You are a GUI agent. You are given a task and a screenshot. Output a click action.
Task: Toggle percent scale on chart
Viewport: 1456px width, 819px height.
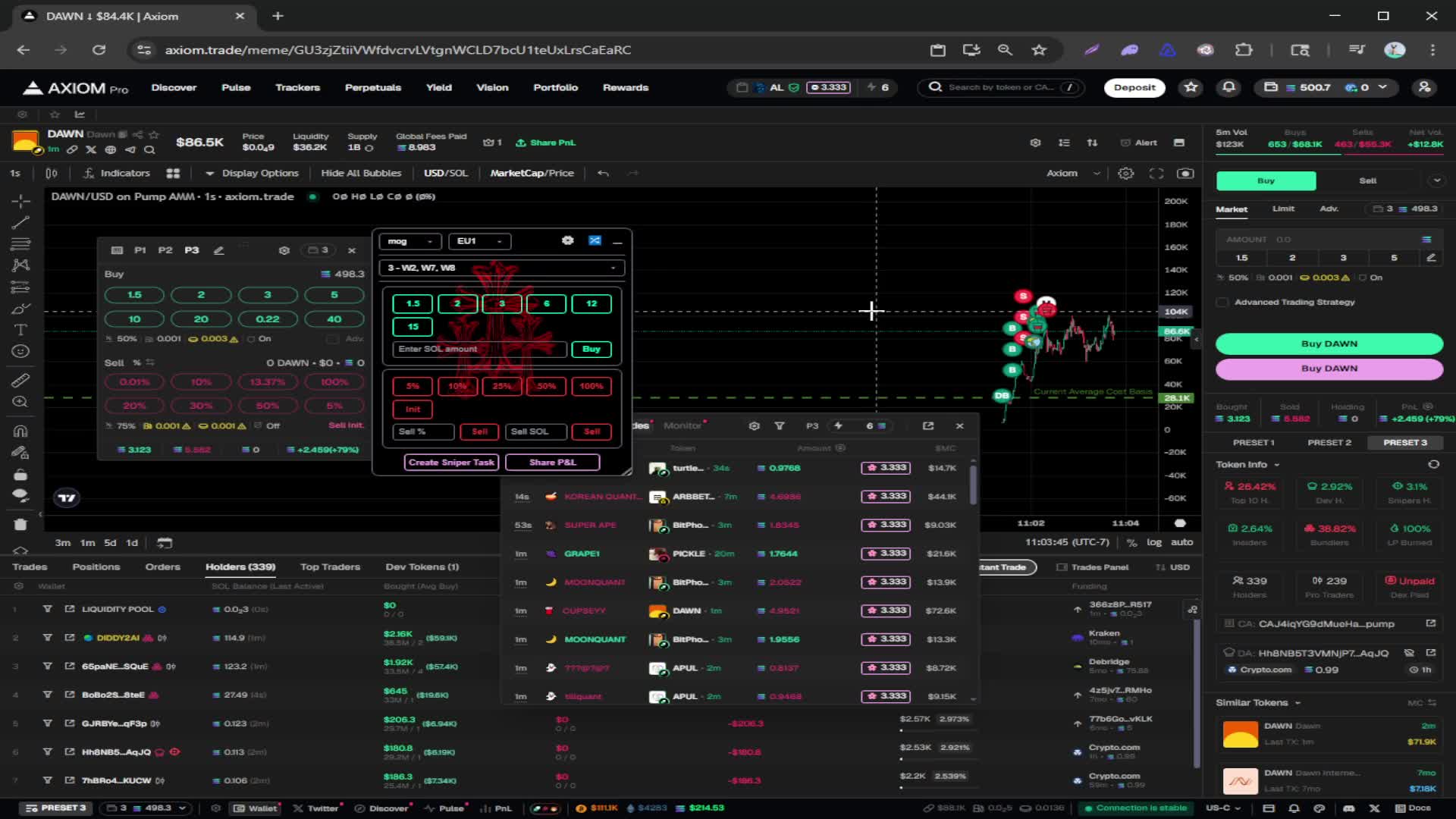pos(1131,543)
